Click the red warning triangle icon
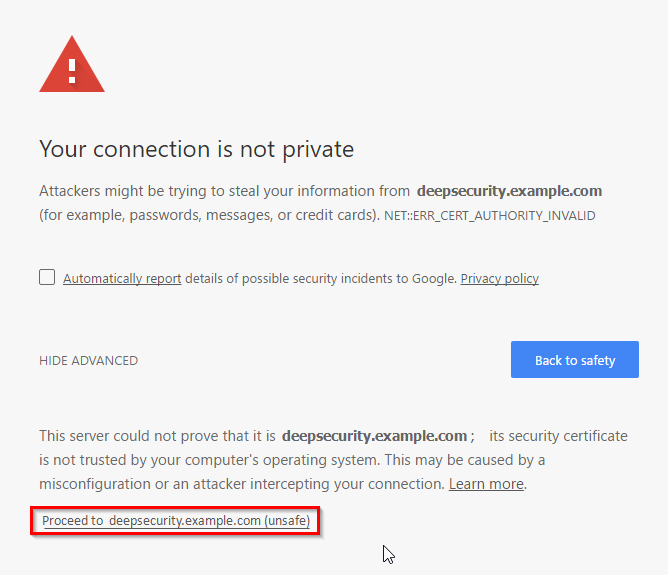The image size is (668, 575). tap(71, 67)
